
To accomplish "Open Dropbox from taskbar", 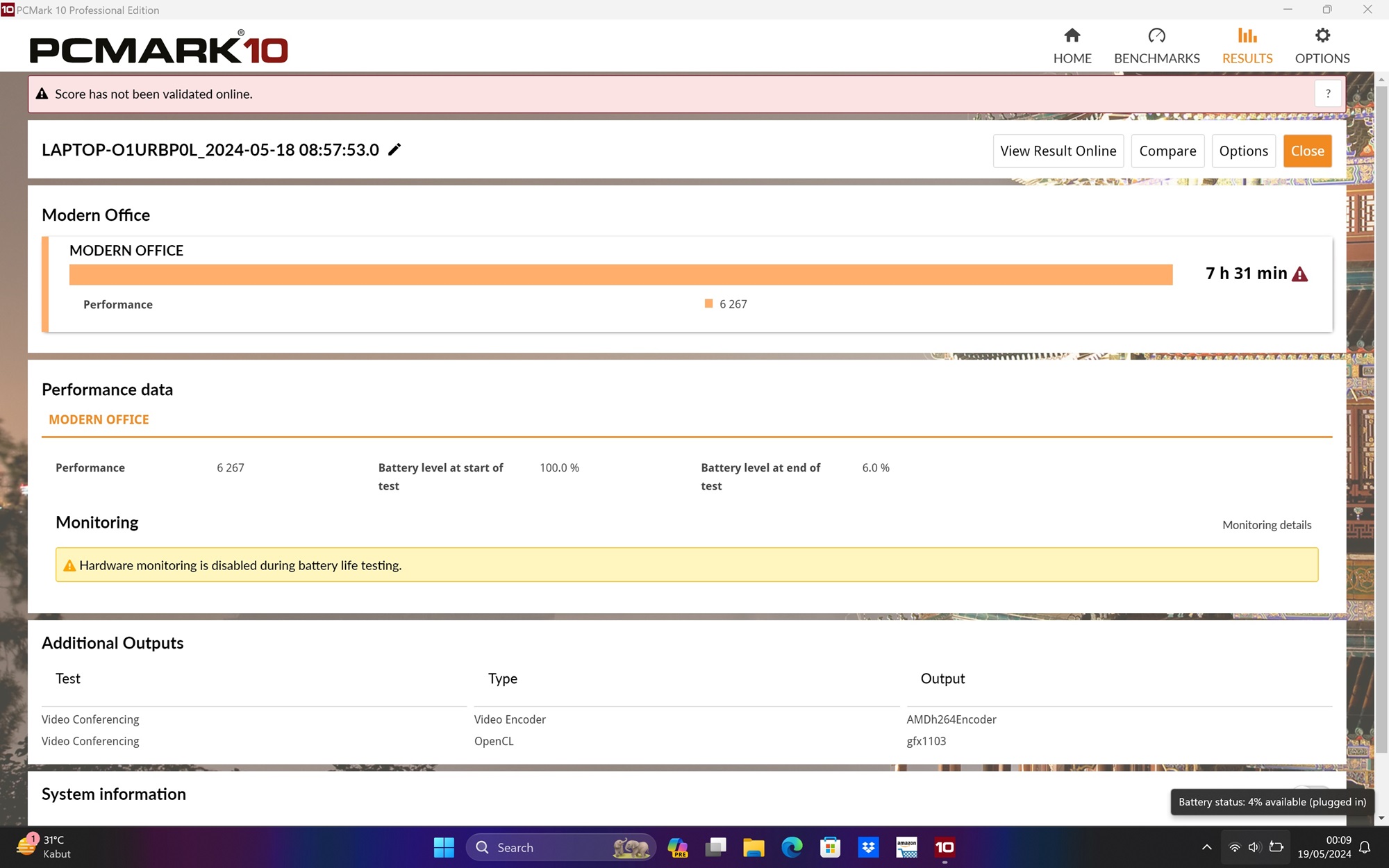I will point(868,847).
